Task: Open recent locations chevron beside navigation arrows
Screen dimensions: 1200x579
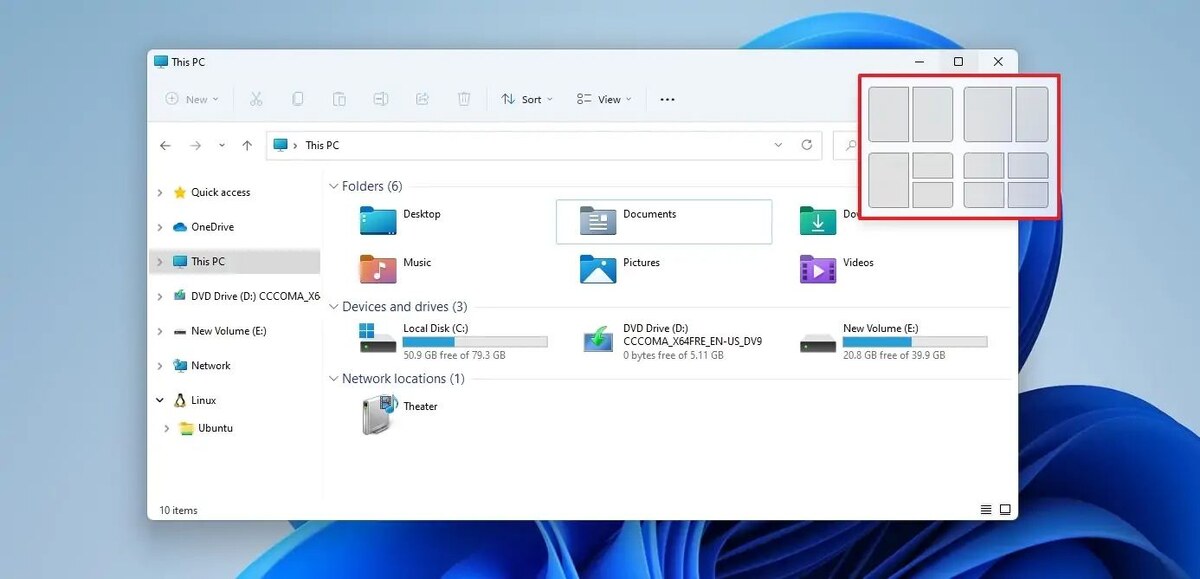Action: tap(221, 145)
